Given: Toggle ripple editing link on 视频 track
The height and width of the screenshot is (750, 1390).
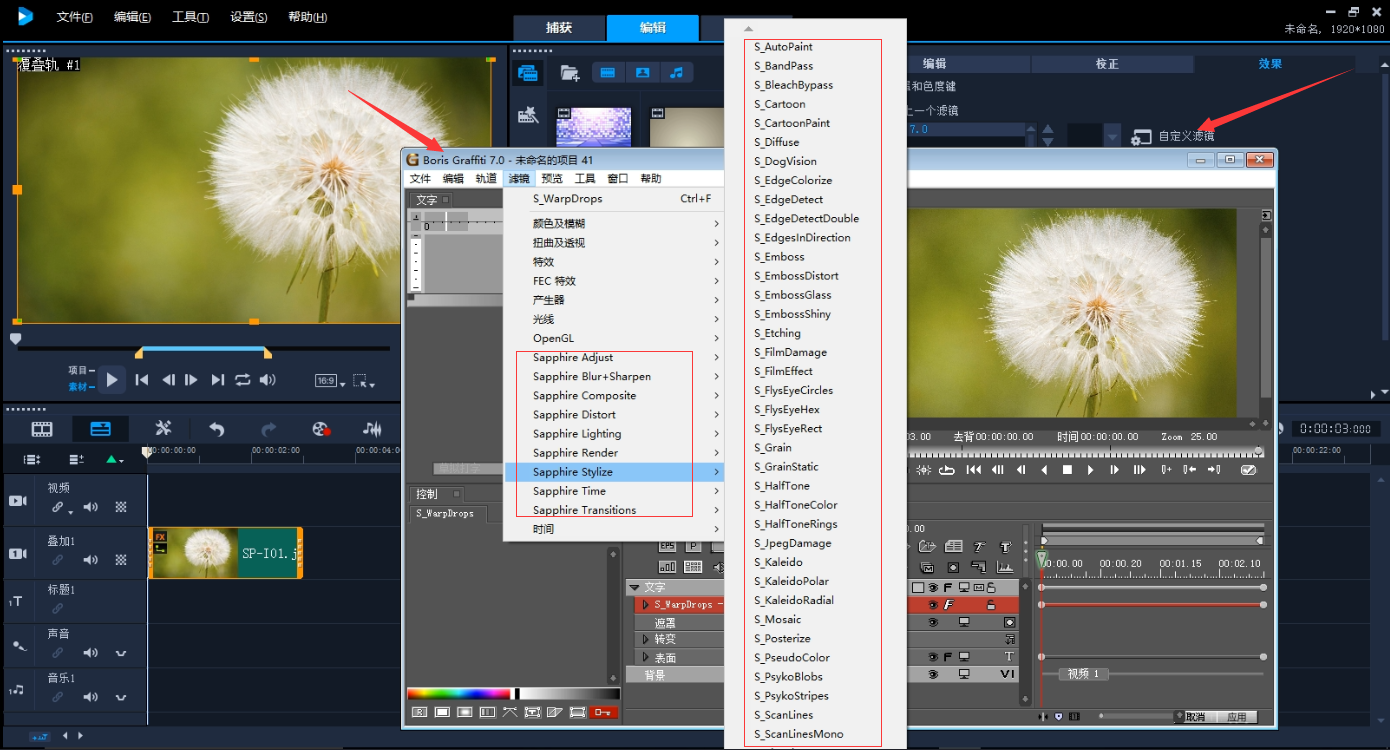Looking at the screenshot, I should pyautogui.click(x=58, y=507).
